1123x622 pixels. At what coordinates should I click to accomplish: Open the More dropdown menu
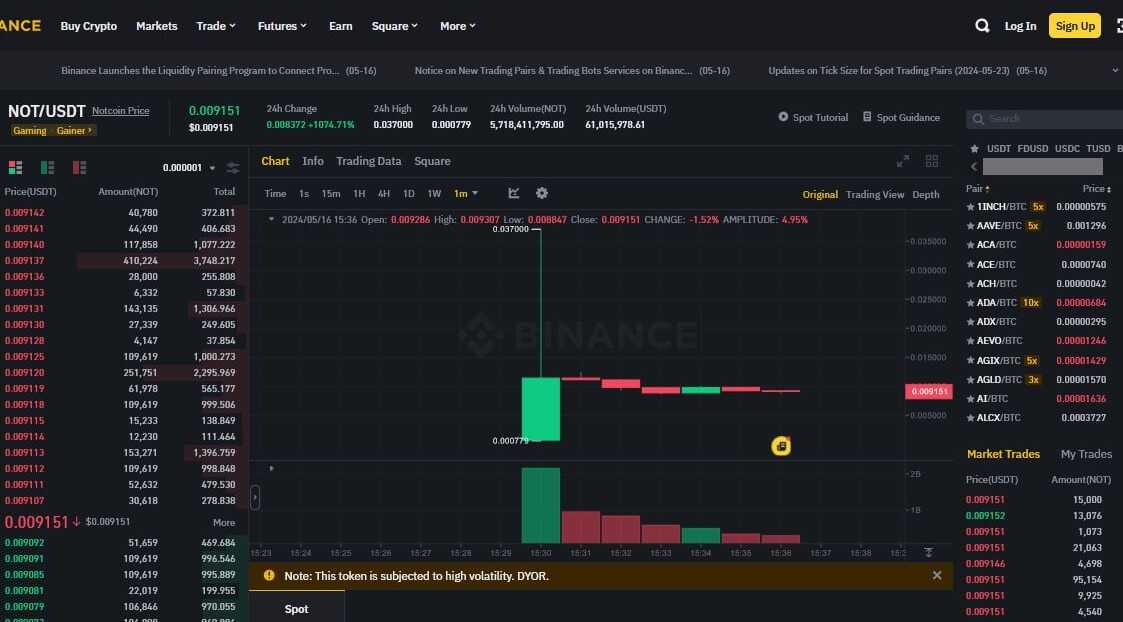[x=458, y=26]
